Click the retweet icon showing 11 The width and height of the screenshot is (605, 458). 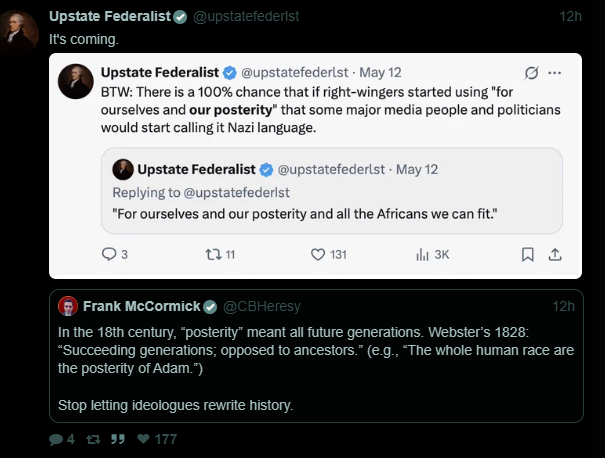[x=213, y=254]
